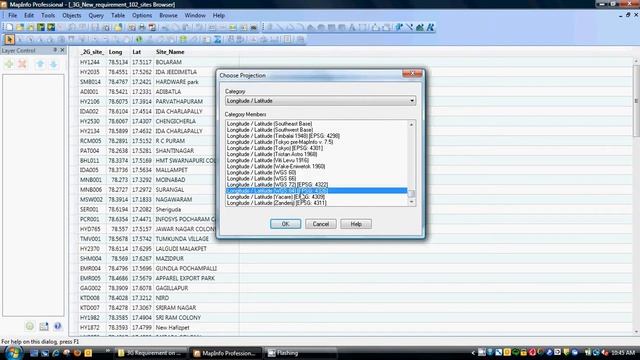
Task: Open the Tools menu
Action: click(48, 15)
